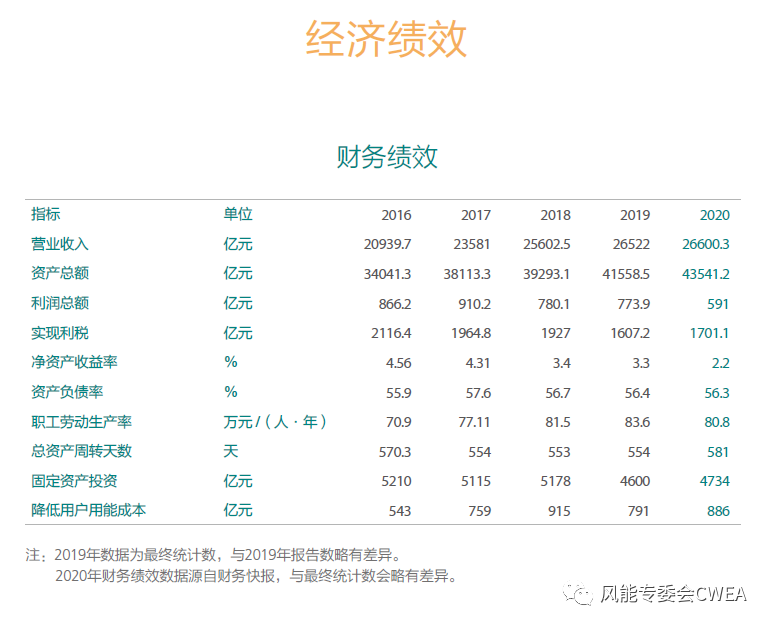Click the 降低用户用能成本 row label
The image size is (771, 627).
(x=88, y=510)
